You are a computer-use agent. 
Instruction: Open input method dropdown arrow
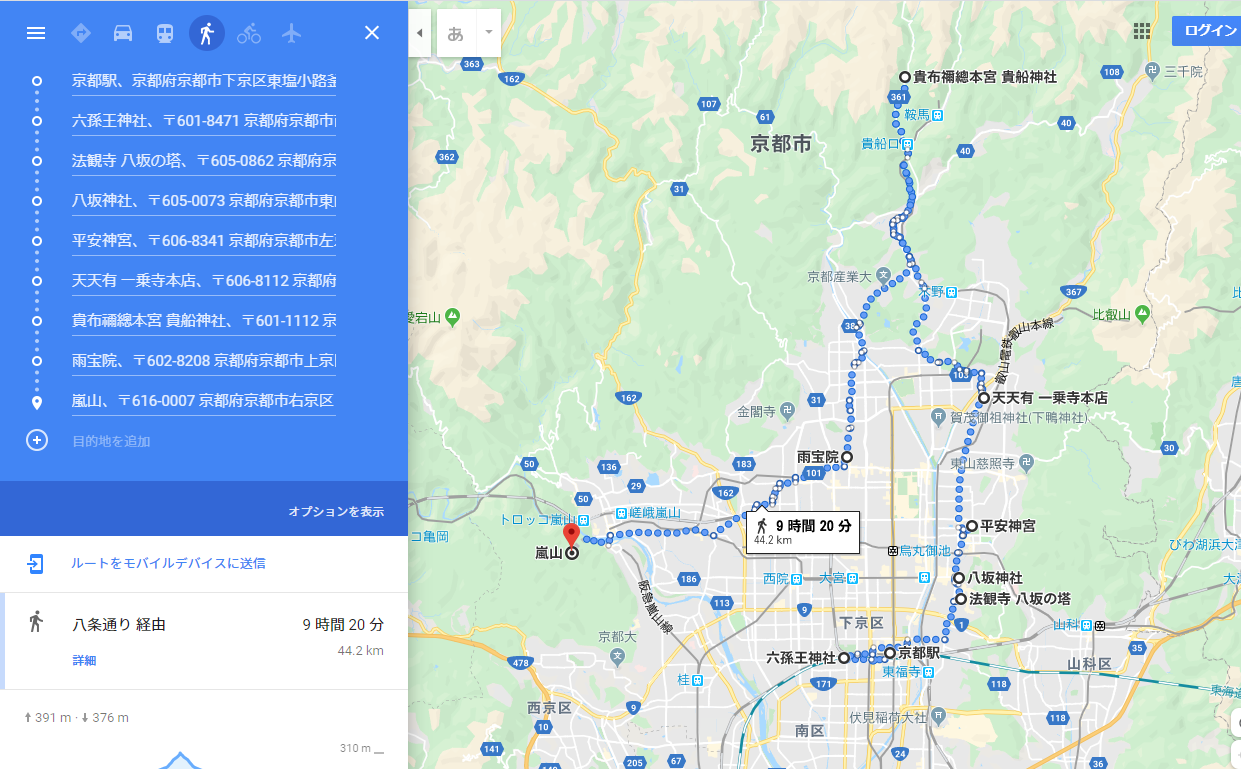click(489, 33)
